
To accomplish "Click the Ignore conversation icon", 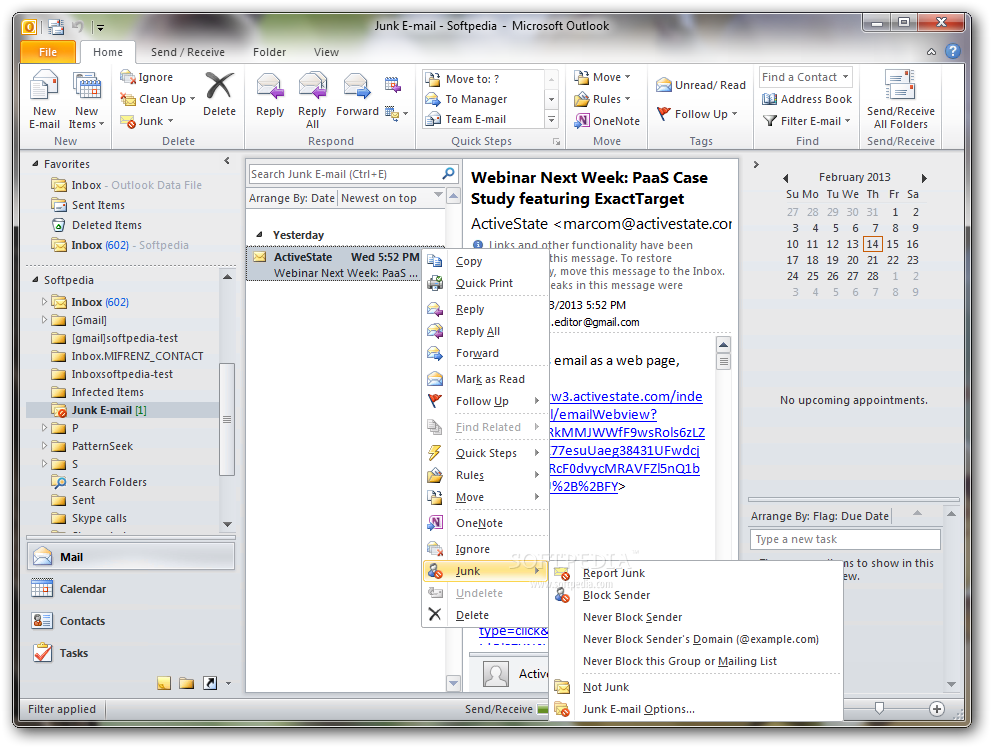I will click(x=128, y=77).
